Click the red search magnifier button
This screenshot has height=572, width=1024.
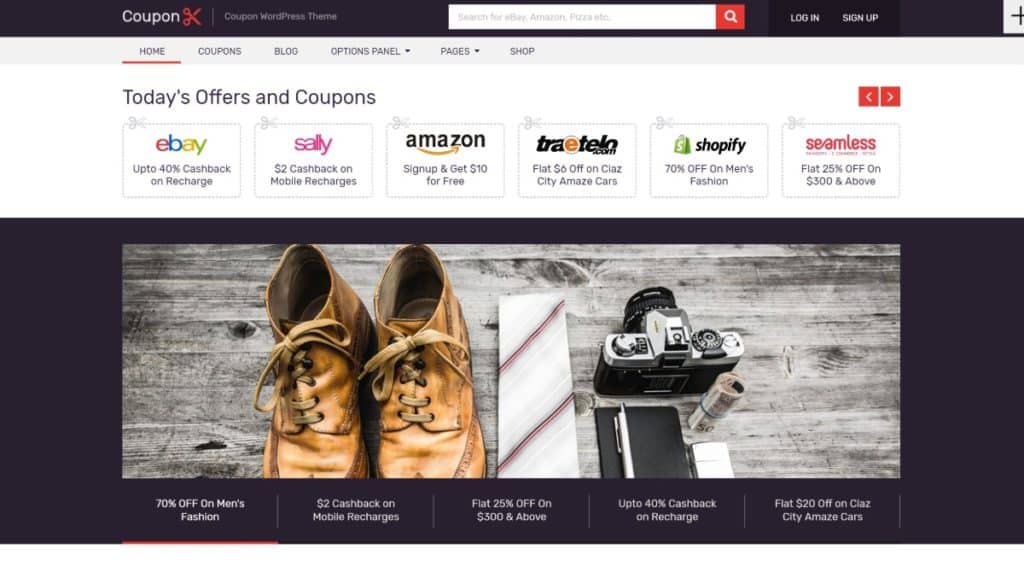pyautogui.click(x=730, y=17)
